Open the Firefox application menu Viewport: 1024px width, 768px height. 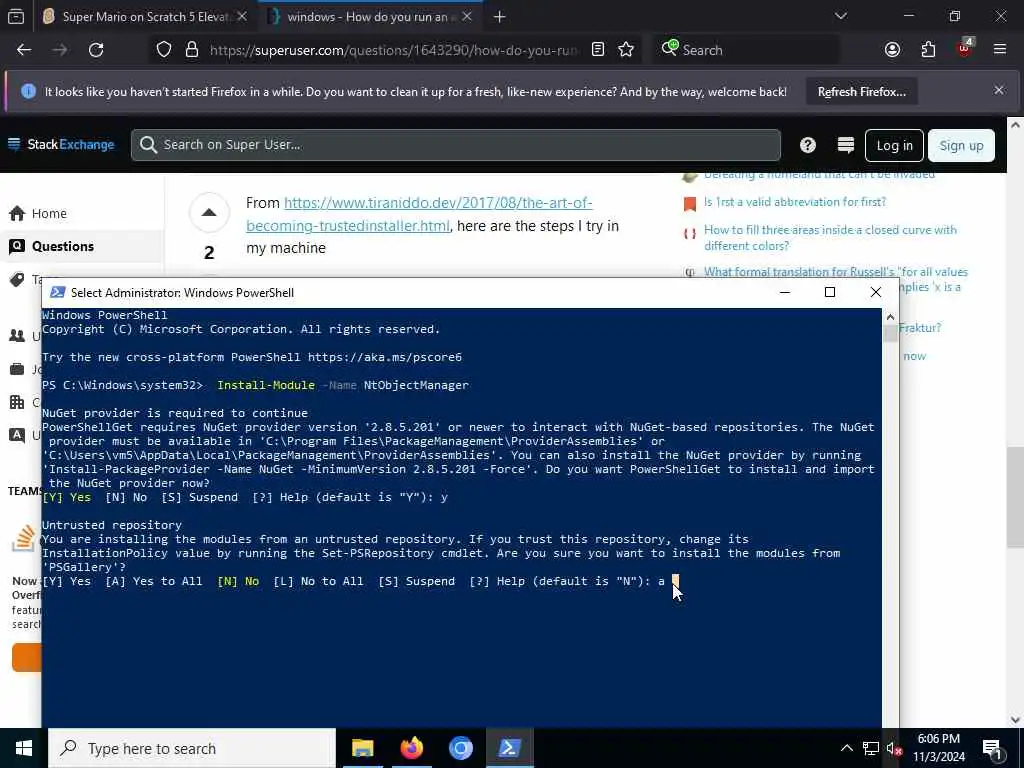[1000, 49]
